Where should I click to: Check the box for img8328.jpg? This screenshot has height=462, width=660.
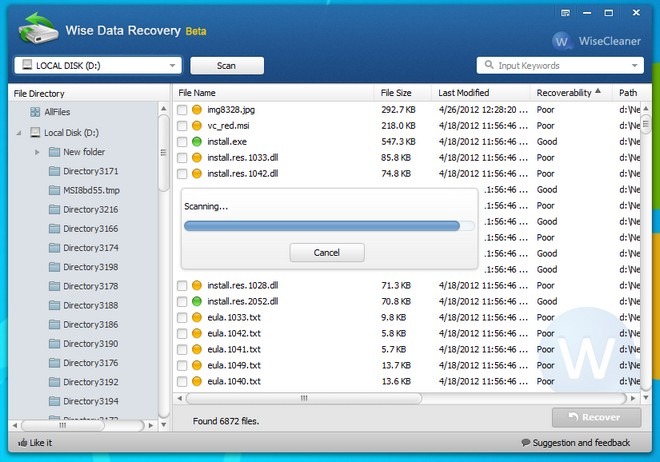tap(182, 110)
